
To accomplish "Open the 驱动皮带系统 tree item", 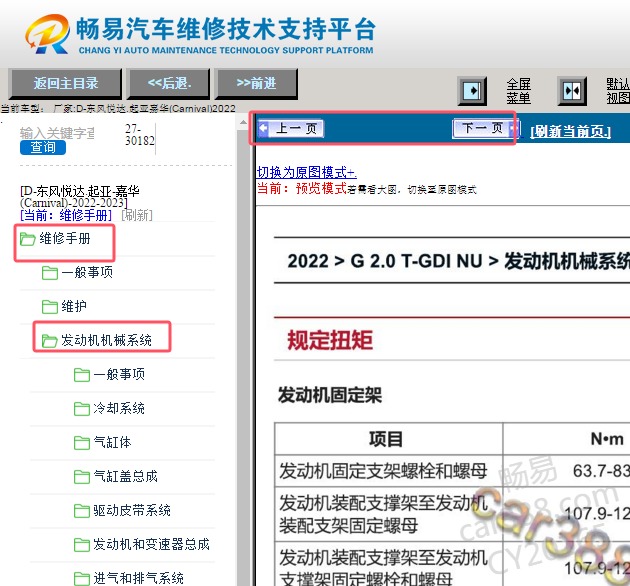I will point(132,511).
